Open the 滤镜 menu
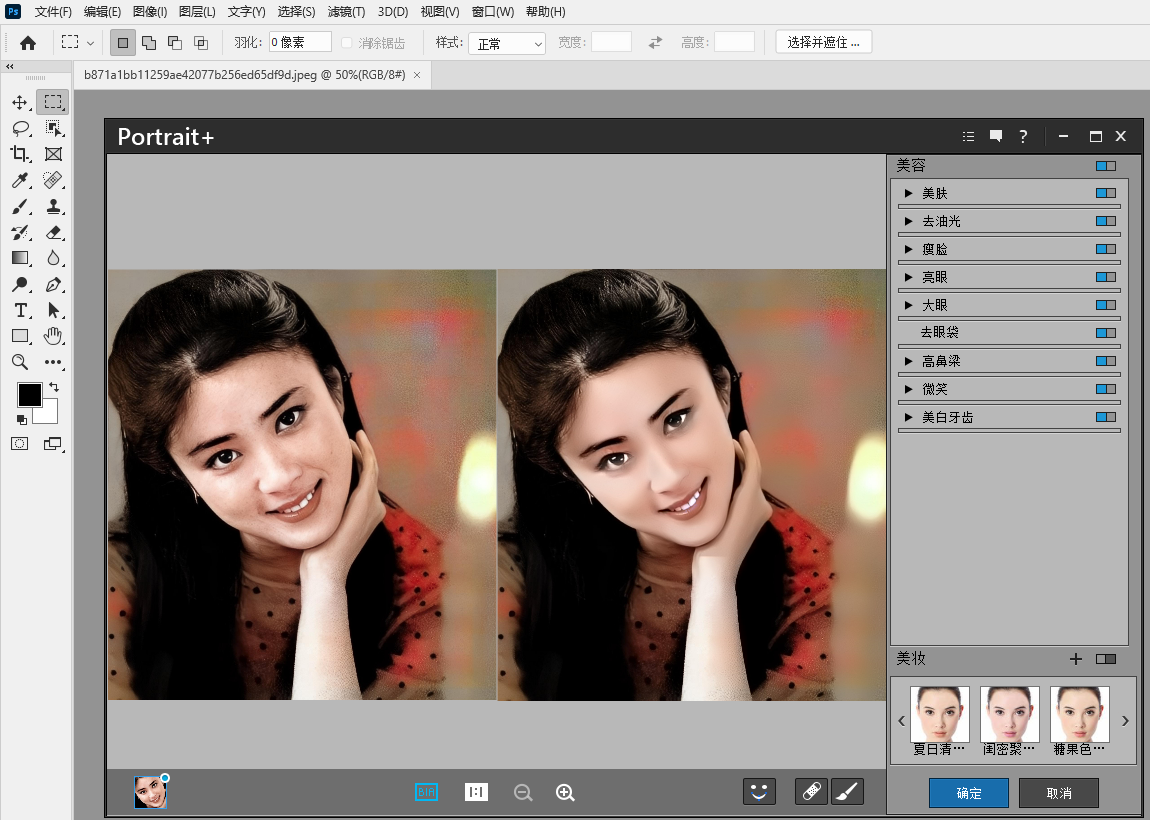 tap(346, 11)
